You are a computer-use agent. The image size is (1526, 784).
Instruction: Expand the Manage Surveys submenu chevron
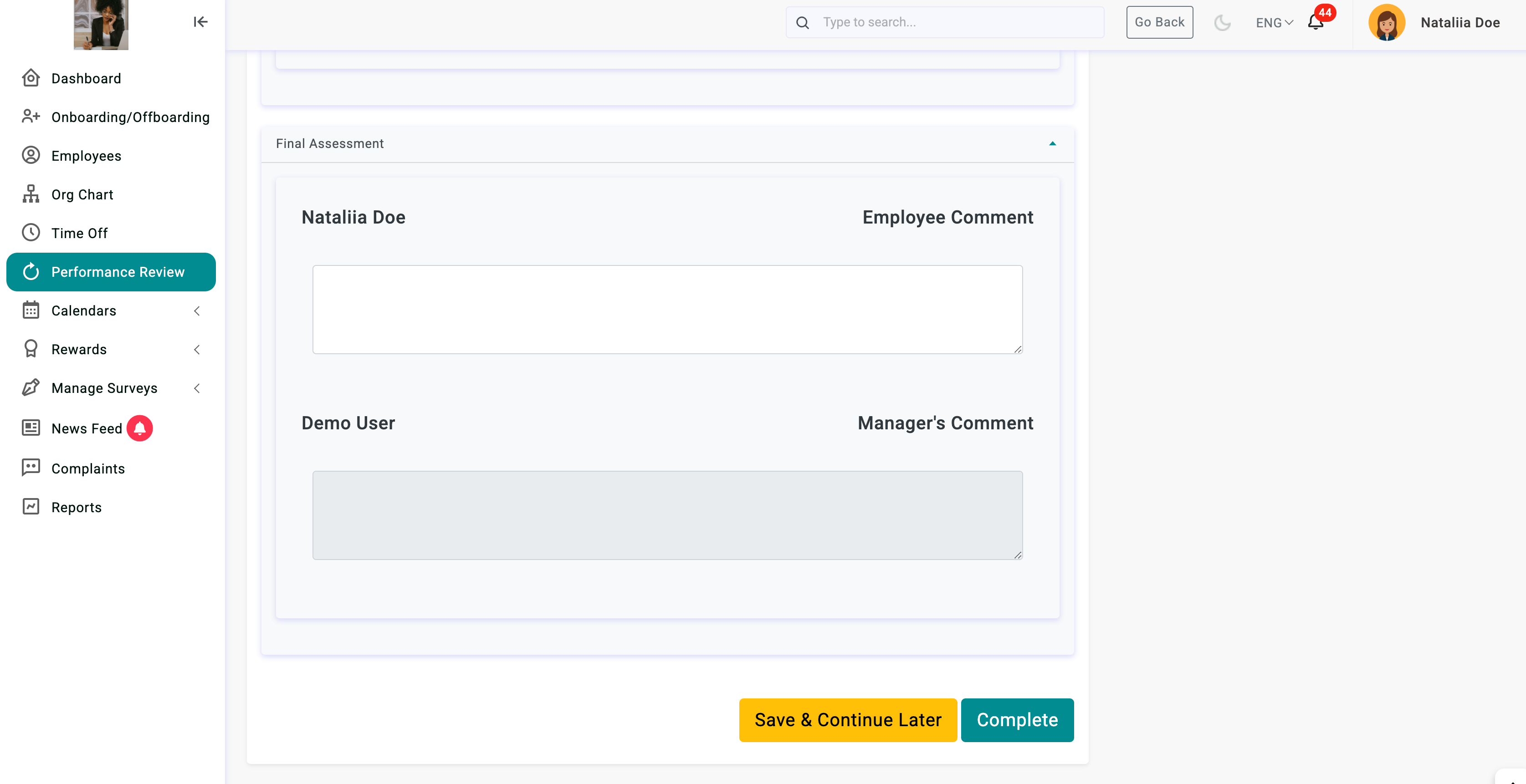(x=197, y=388)
